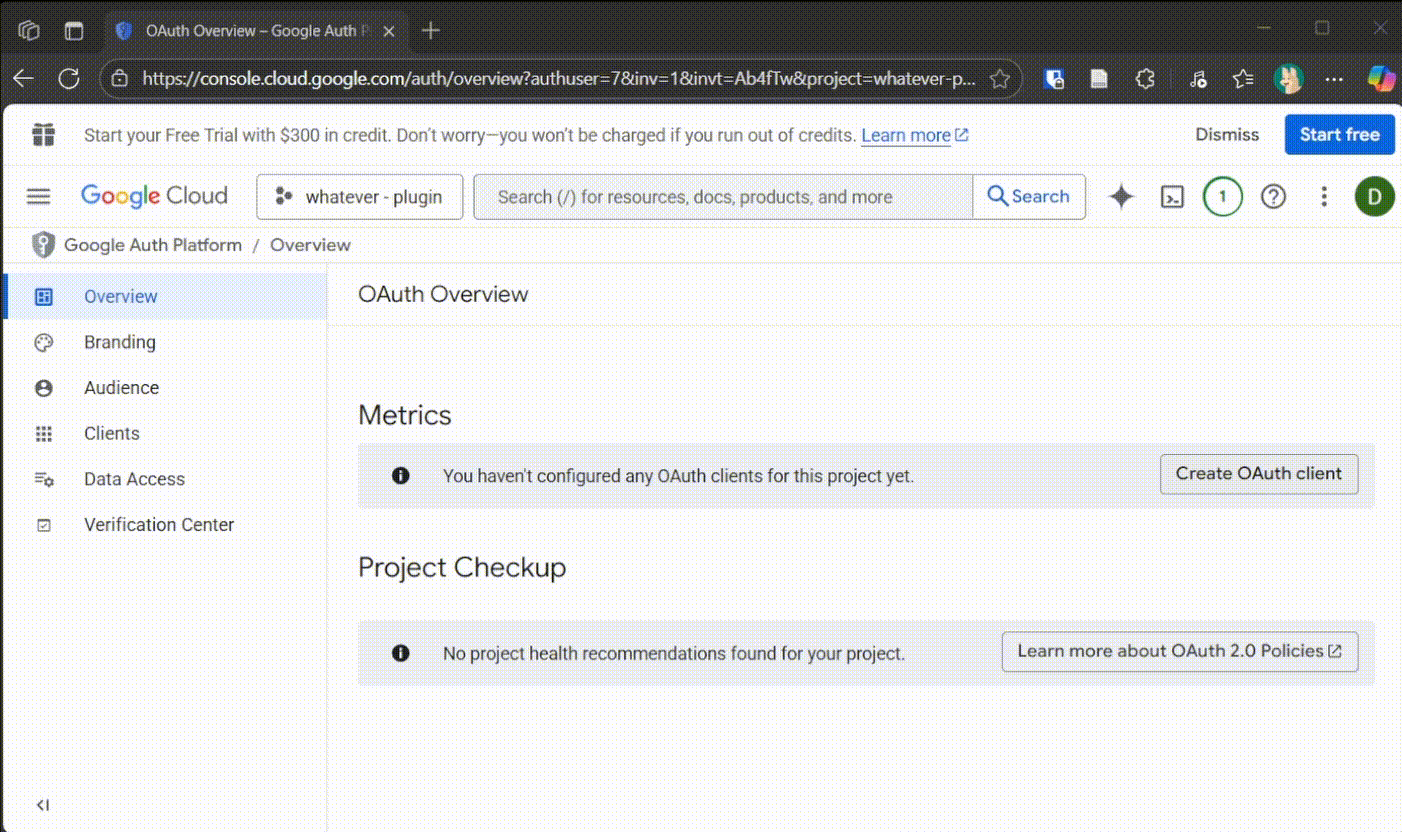The image size is (1402, 832).
Task: Open the account avatar labeled D
Action: [1375, 197]
